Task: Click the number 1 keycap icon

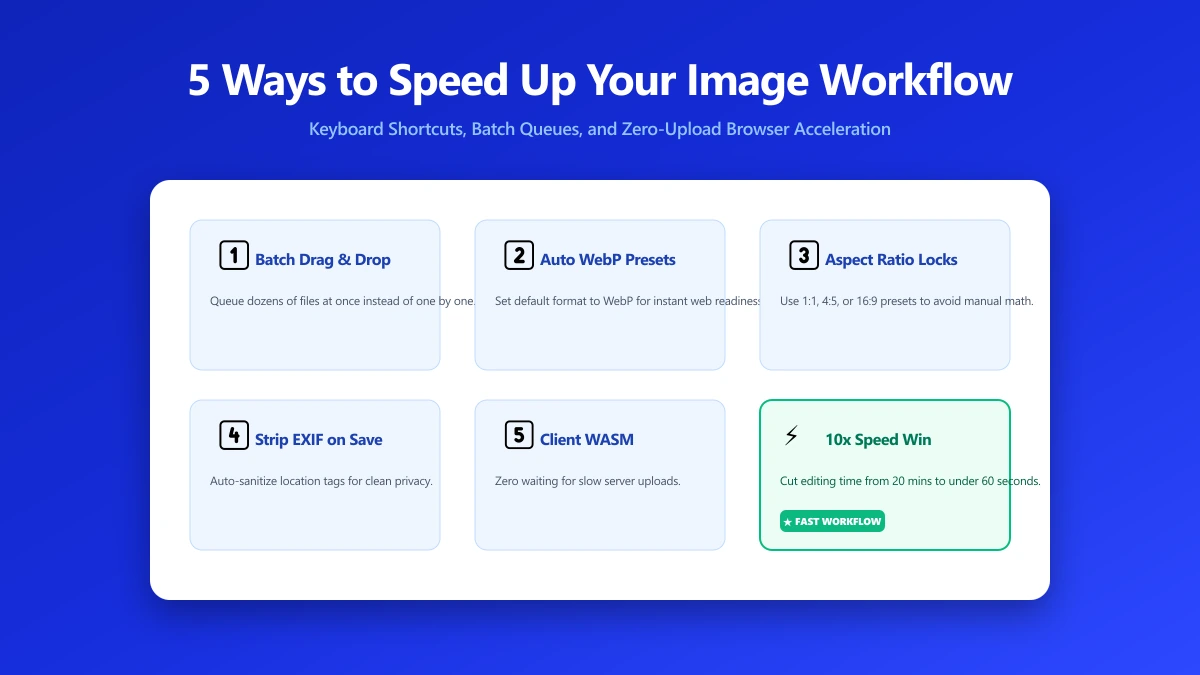Action: tap(234, 256)
